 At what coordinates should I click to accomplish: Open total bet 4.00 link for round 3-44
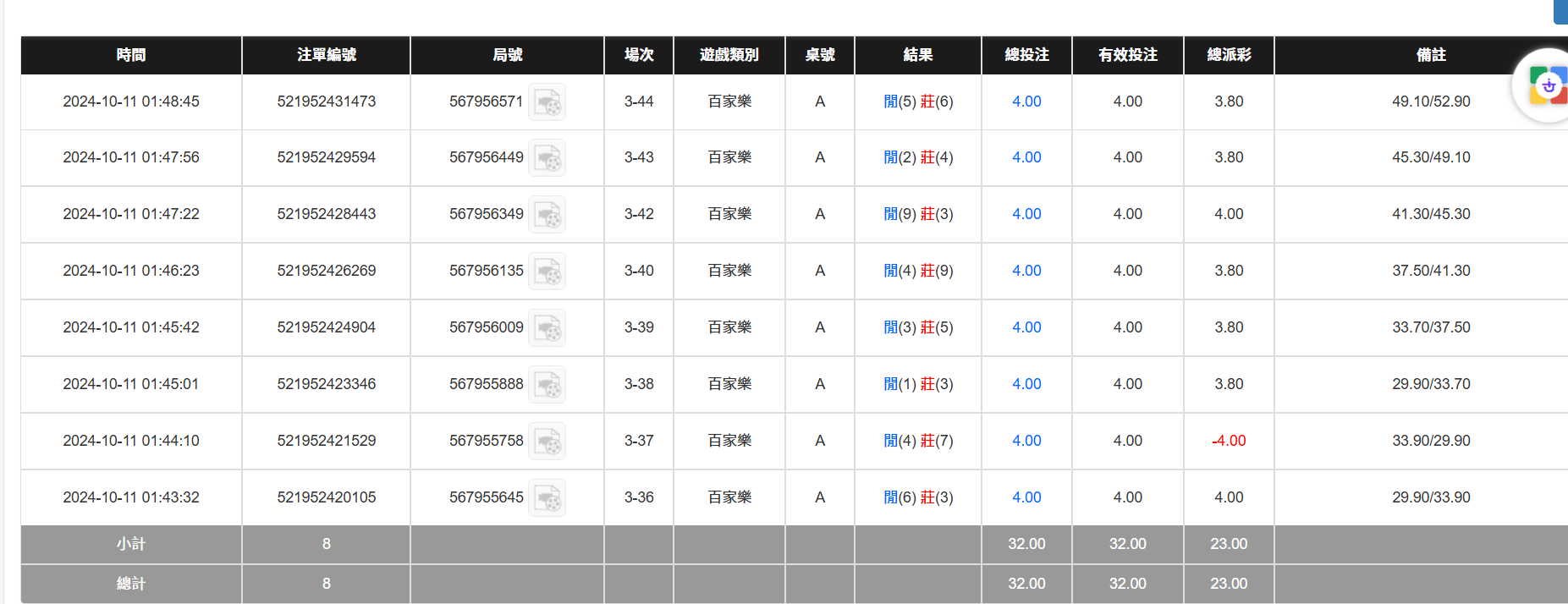[x=1026, y=102]
